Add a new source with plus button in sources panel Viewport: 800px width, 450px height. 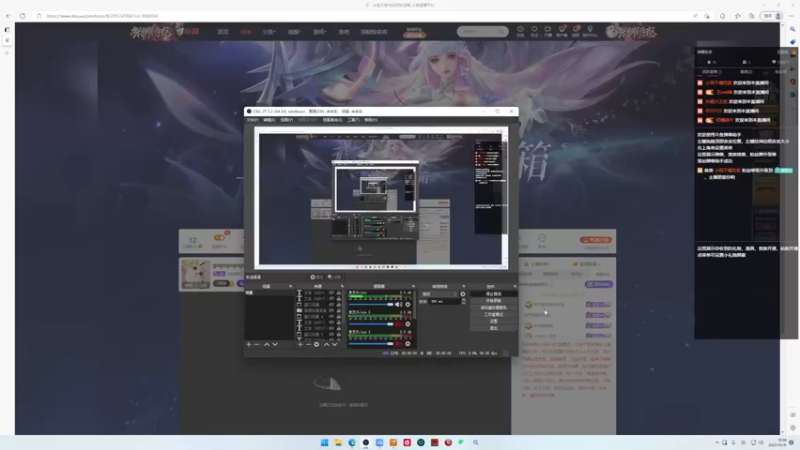300,344
